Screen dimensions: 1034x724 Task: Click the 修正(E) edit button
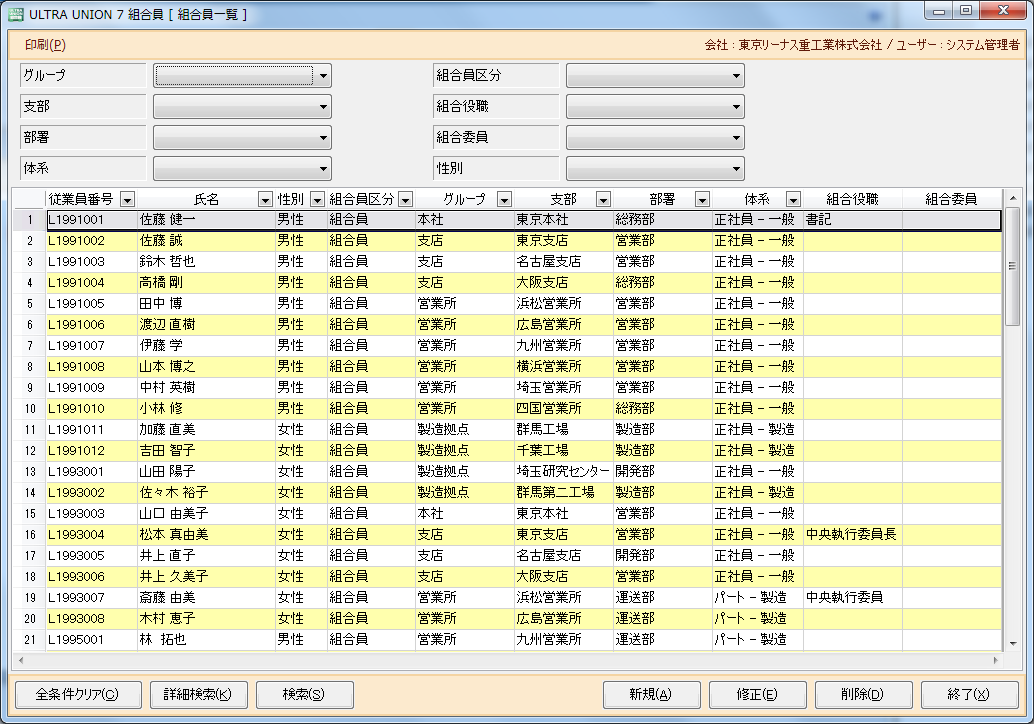point(757,695)
